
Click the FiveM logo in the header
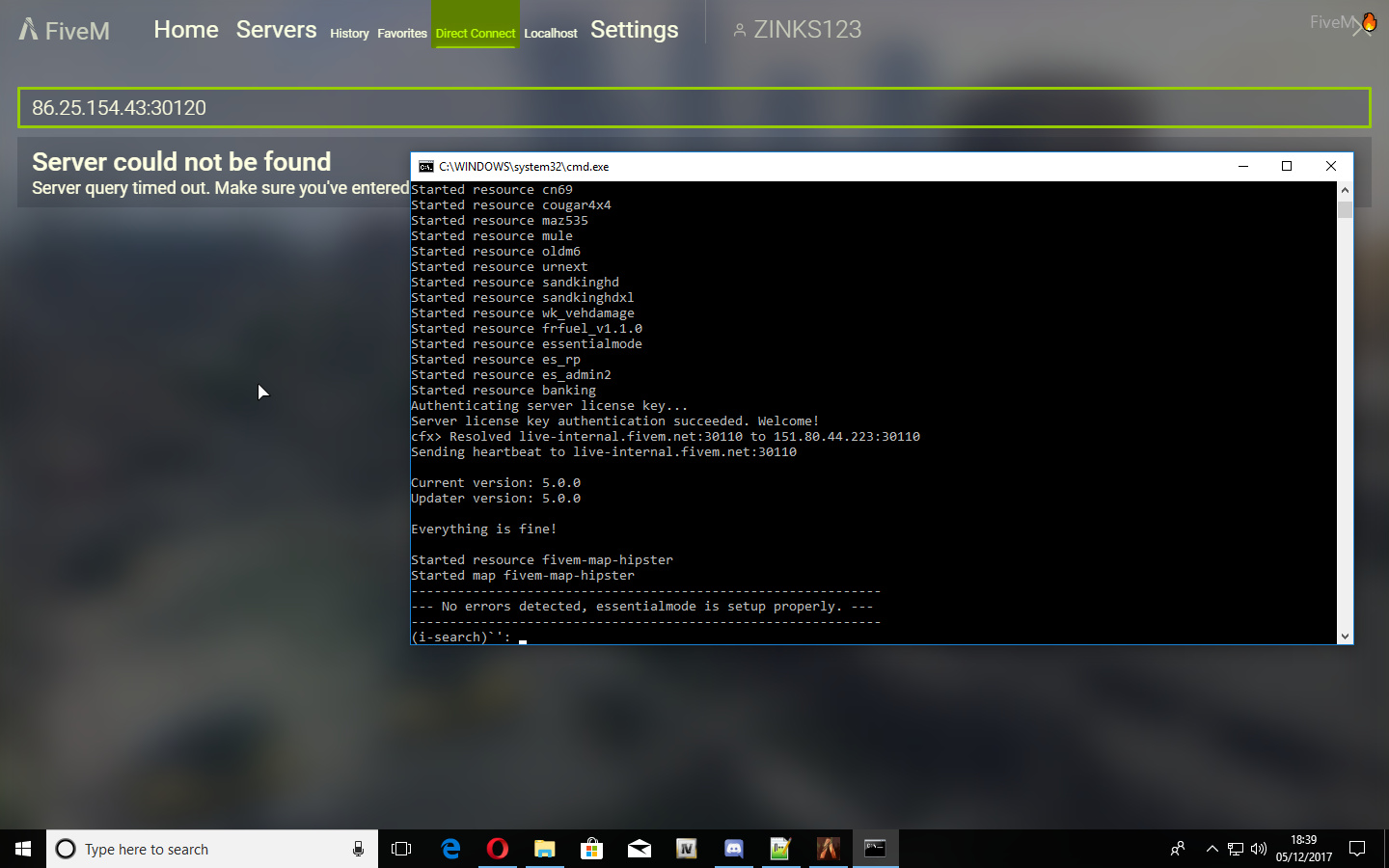[x=64, y=30]
